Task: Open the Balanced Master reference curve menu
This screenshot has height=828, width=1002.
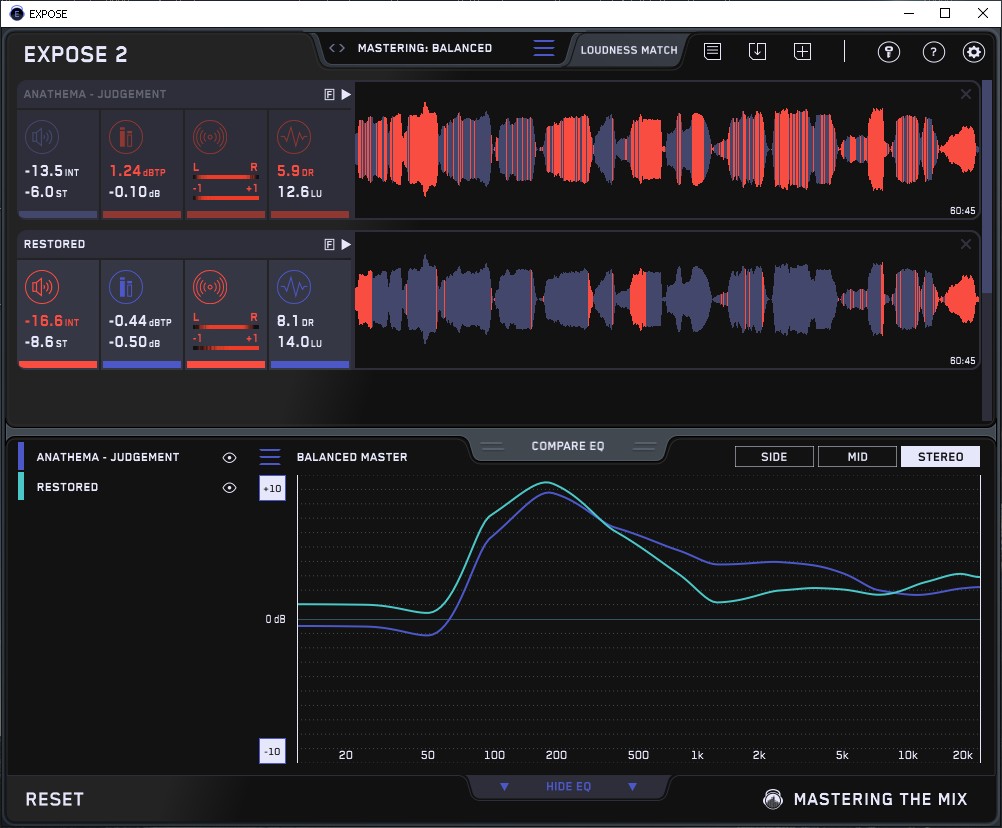Action: pyautogui.click(x=270, y=457)
